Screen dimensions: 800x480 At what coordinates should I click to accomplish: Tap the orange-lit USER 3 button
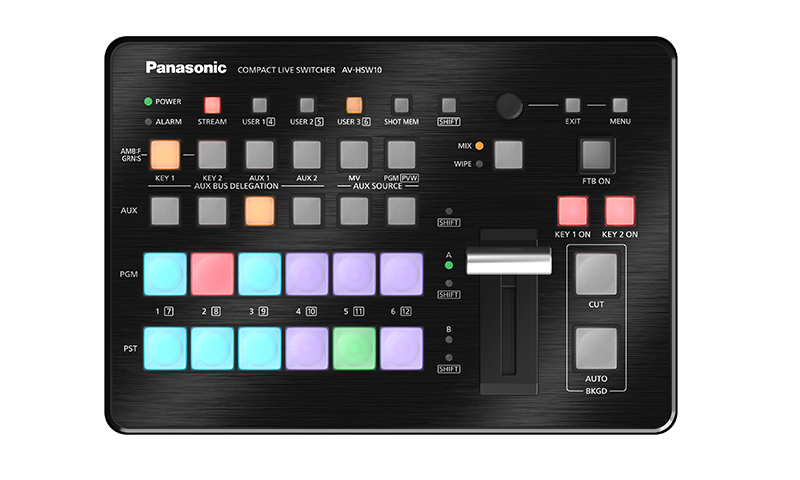coord(354,105)
